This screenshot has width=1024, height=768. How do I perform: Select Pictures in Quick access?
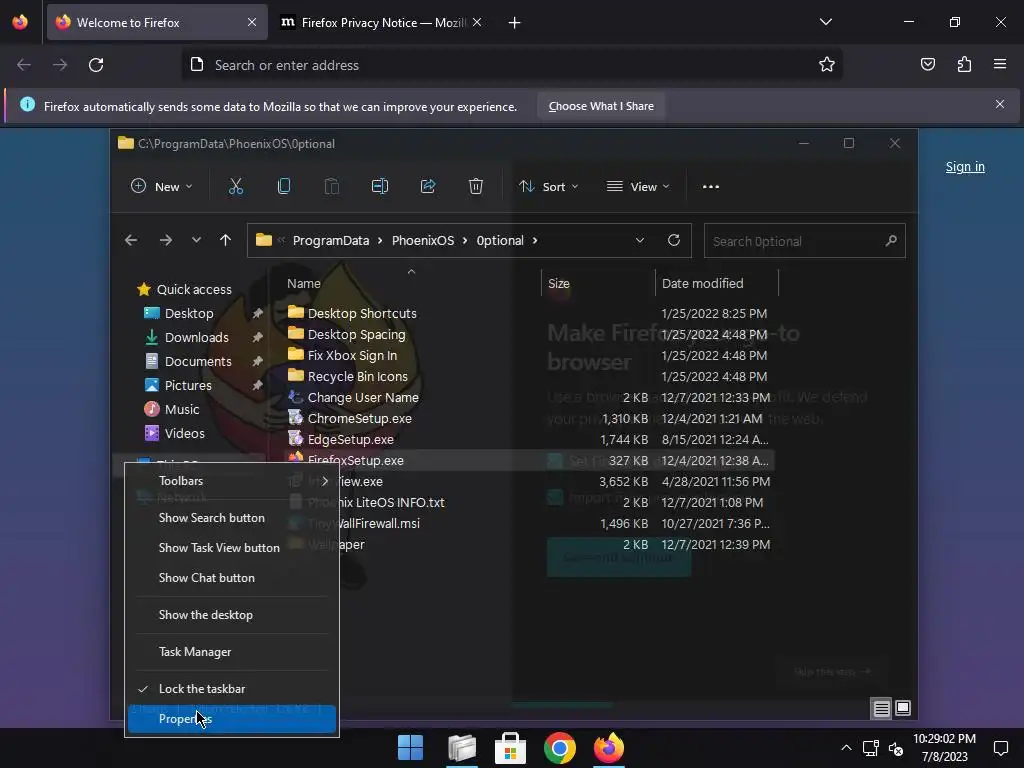(188, 385)
